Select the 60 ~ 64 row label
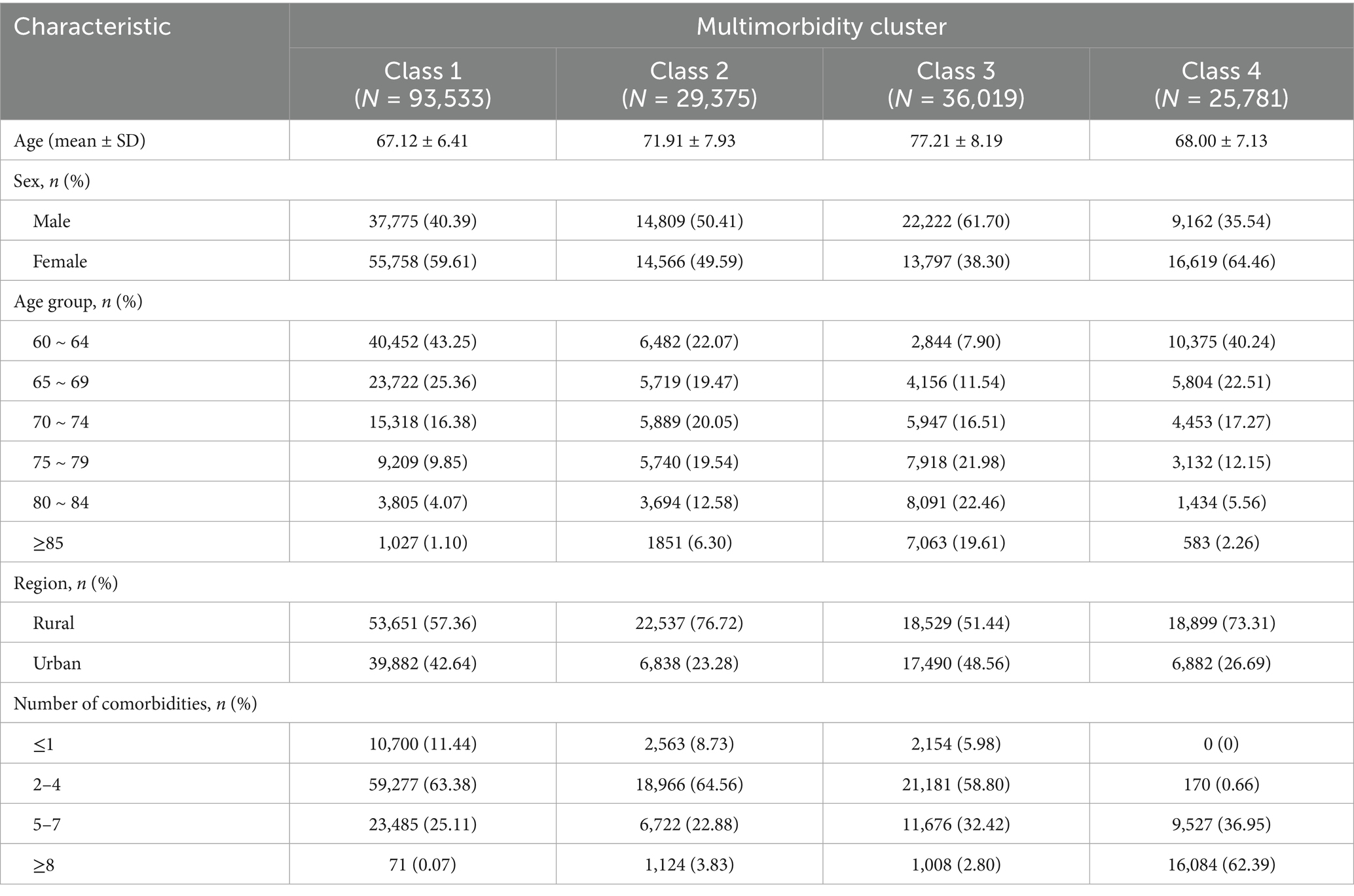The height and width of the screenshot is (896, 1354). click(61, 342)
